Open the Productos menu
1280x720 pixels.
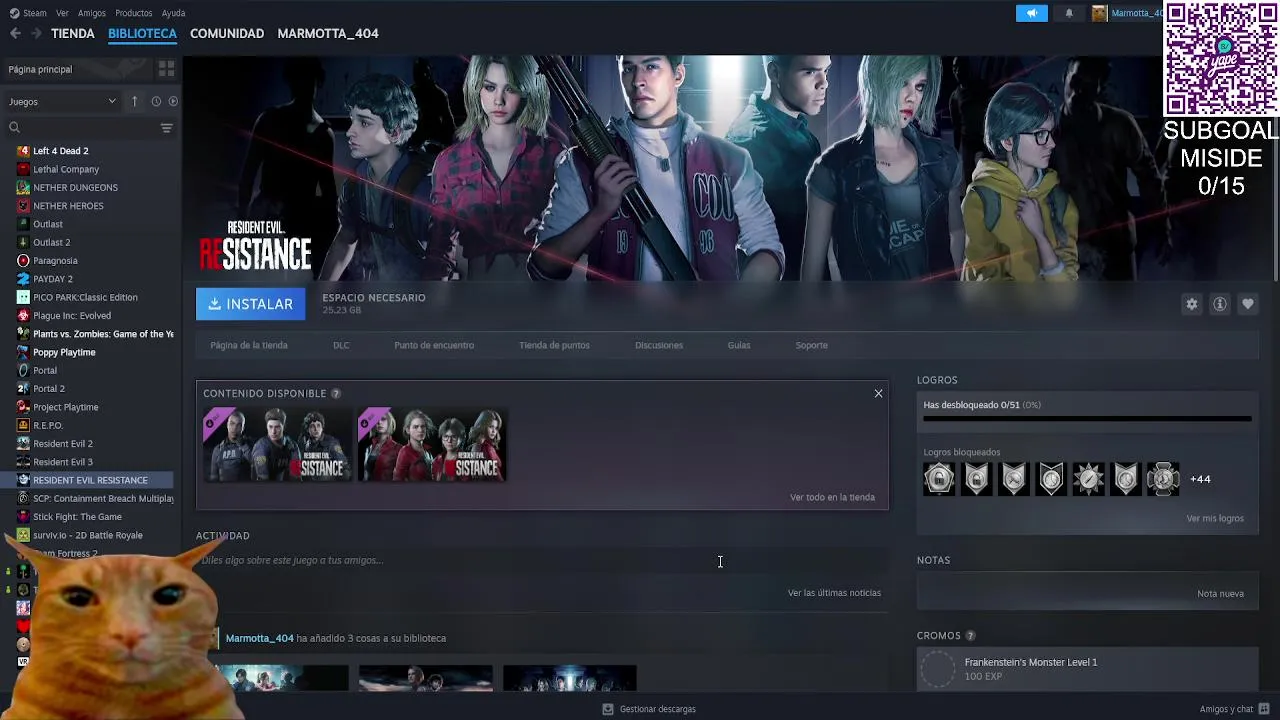tap(133, 13)
